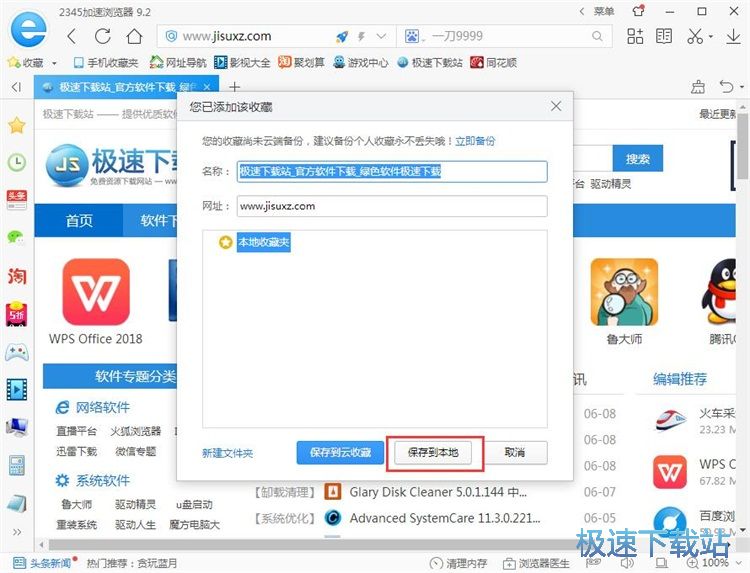
Task: Close the 您已添加该收藏 dialog
Action: [556, 106]
